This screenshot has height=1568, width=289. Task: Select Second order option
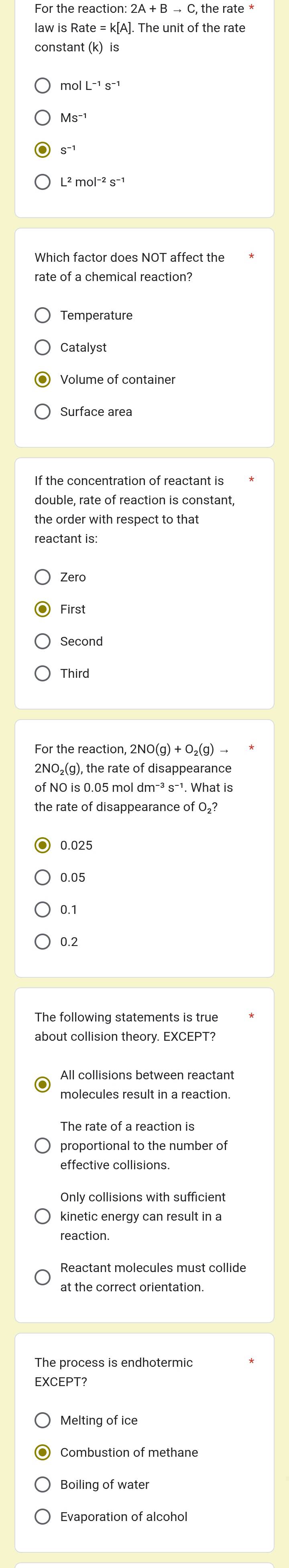pyautogui.click(x=43, y=641)
